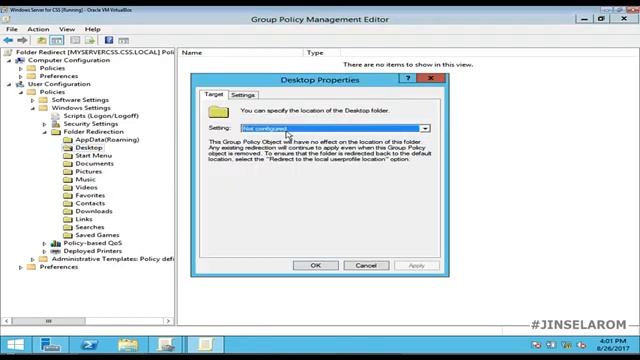
Task: Collapse the Windows Settings node
Action: click(33, 108)
